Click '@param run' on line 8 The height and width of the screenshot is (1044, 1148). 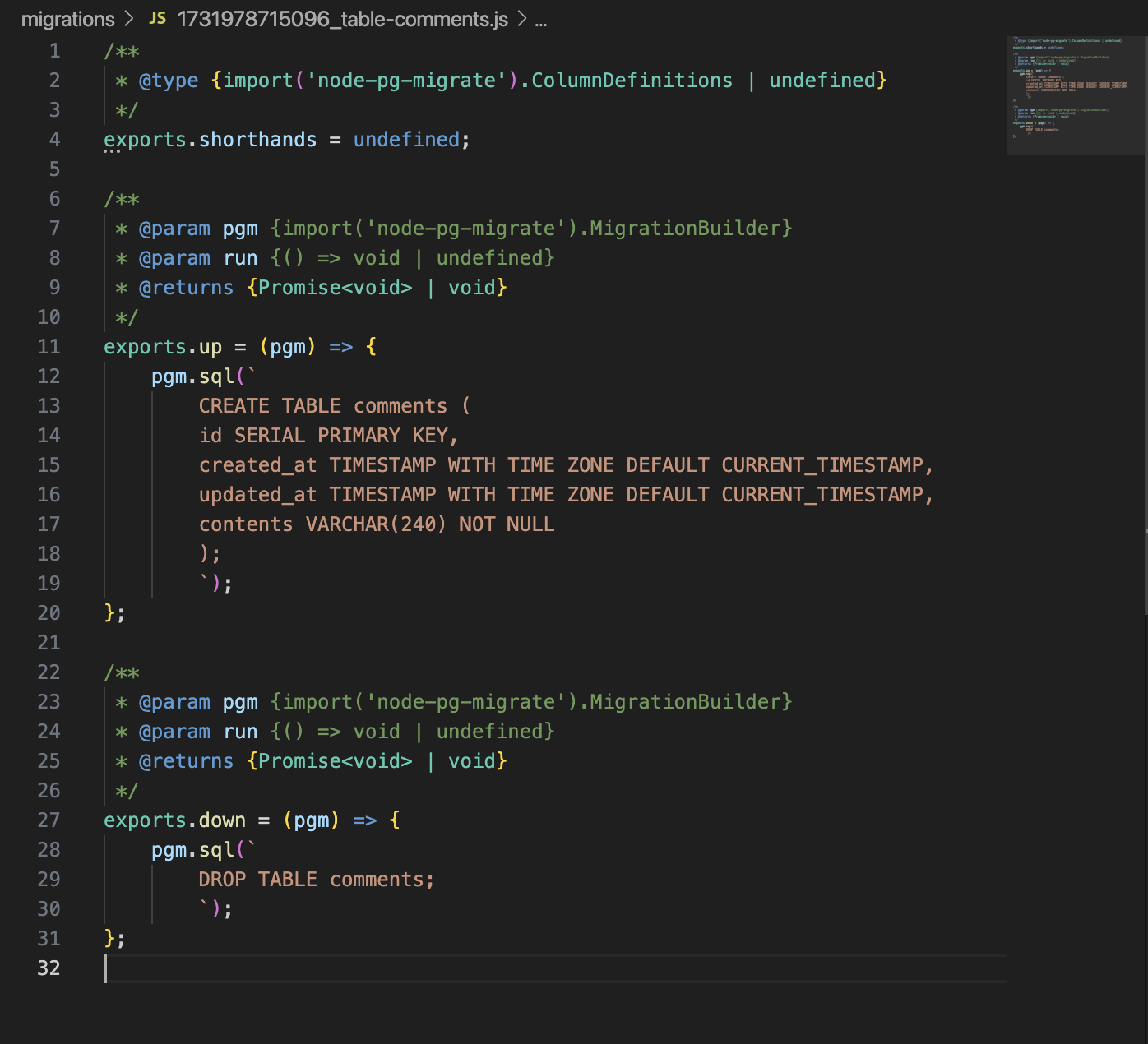[198, 258]
